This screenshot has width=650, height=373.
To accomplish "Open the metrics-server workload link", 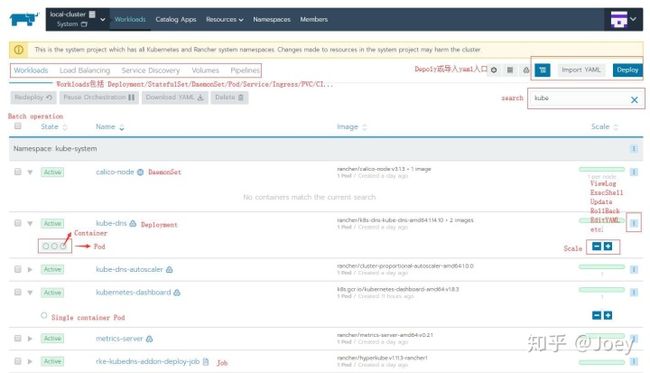I will pos(119,339).
